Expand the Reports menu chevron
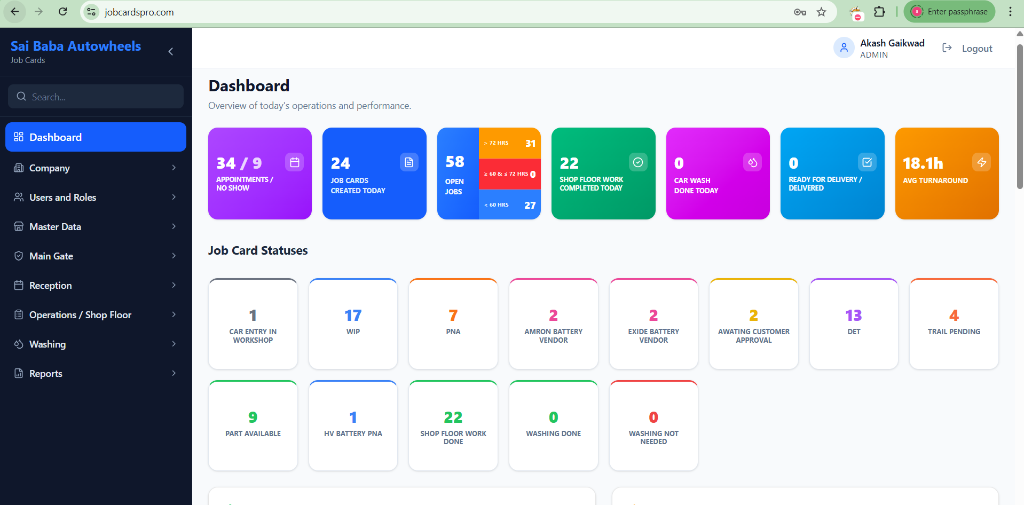The image size is (1024, 505). (x=173, y=374)
